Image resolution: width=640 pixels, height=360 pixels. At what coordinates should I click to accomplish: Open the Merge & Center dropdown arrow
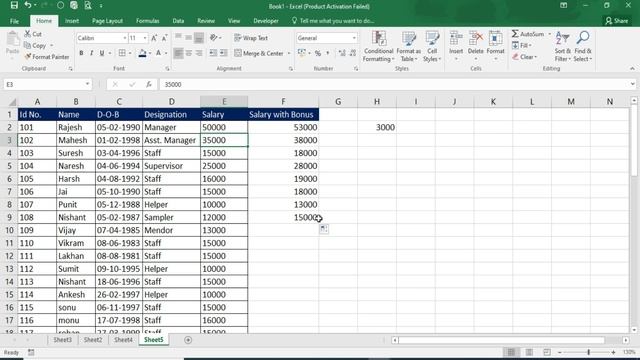pos(289,53)
